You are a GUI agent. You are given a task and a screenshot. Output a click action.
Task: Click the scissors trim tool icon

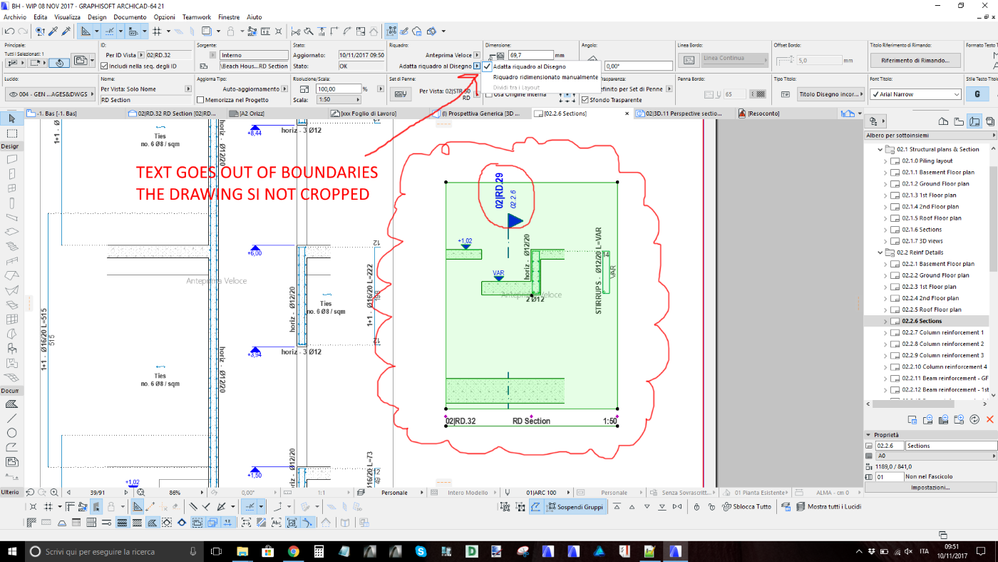tap(295, 31)
